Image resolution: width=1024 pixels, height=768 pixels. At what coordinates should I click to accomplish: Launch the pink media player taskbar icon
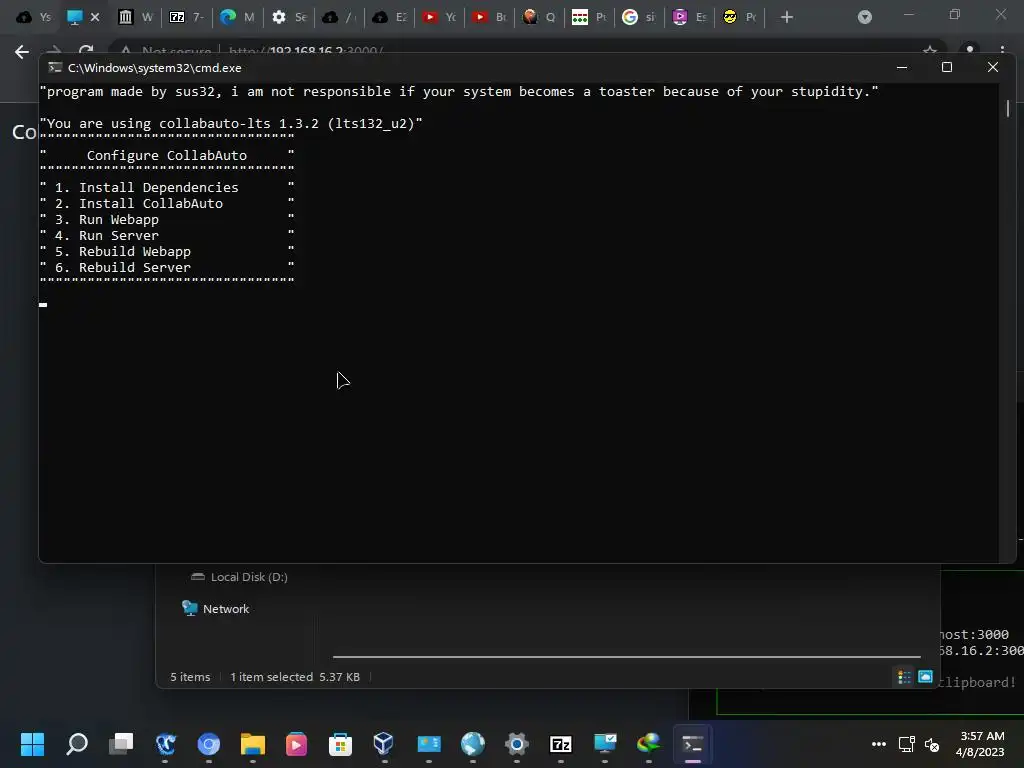click(x=296, y=744)
